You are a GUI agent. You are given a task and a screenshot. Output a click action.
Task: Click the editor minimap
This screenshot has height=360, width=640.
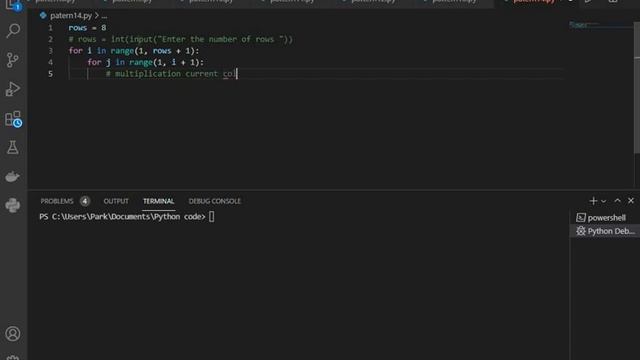tap(600, 25)
